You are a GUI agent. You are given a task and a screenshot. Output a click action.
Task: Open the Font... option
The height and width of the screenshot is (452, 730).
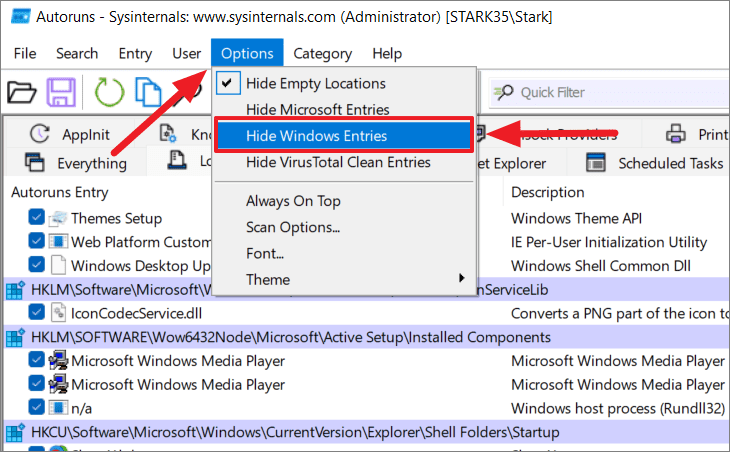344,253
